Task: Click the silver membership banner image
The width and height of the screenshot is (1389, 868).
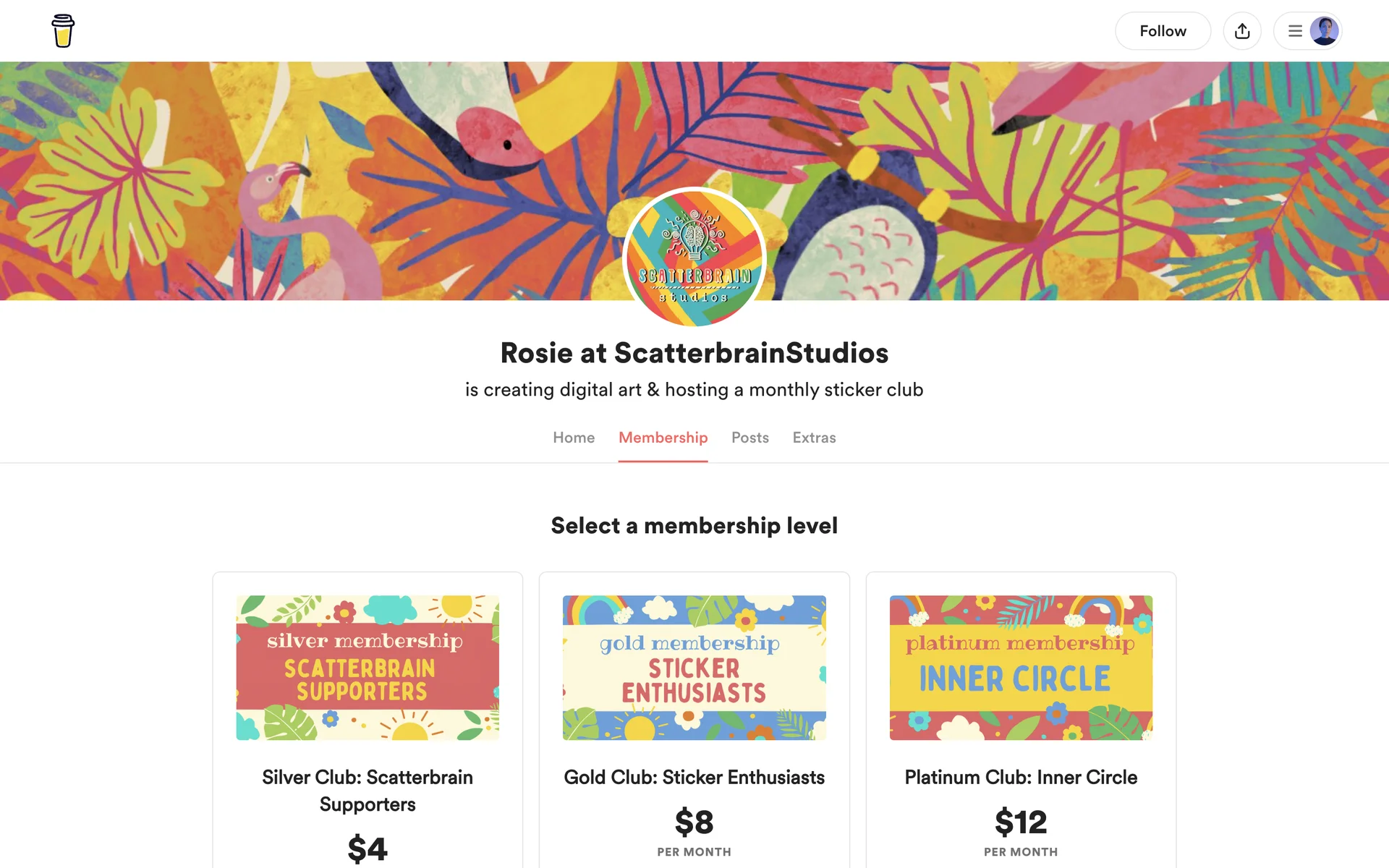Action: click(368, 667)
